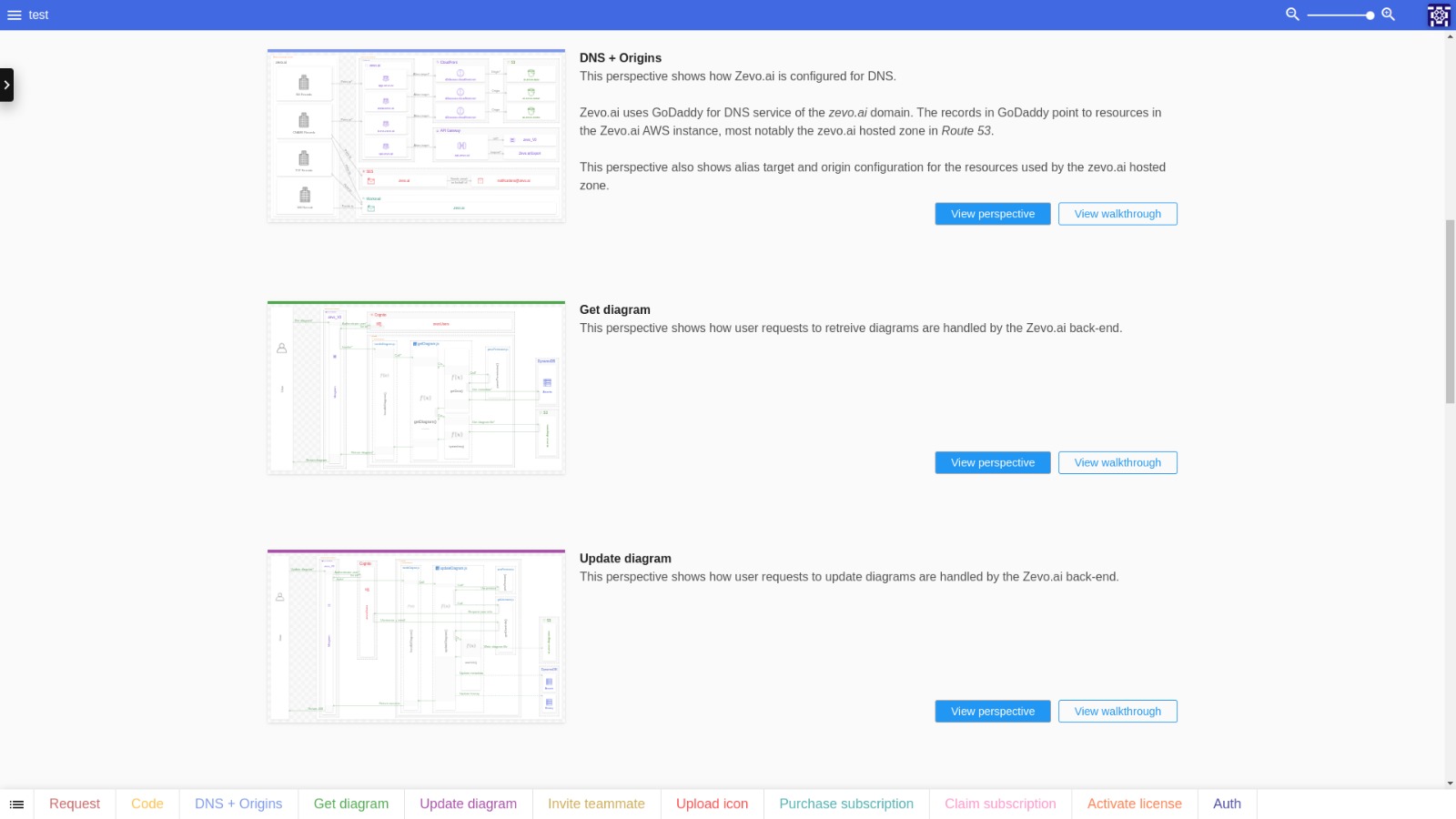Expand the left side panel arrow
The image size is (1456, 819).
click(x=6, y=85)
